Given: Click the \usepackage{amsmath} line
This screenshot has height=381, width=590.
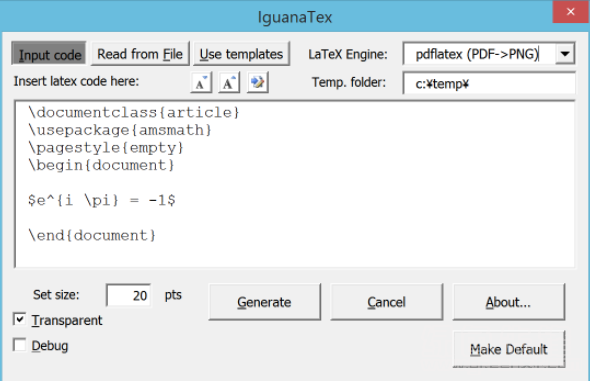Looking at the screenshot, I should 120,130.
